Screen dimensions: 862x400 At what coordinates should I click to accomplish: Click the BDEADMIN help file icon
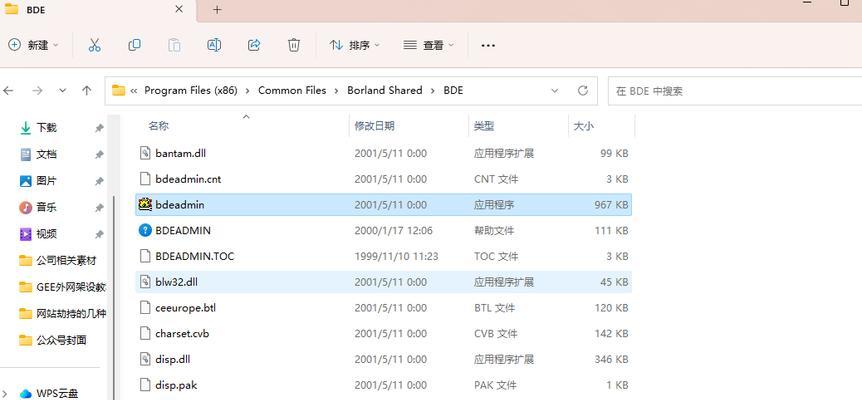[145, 230]
